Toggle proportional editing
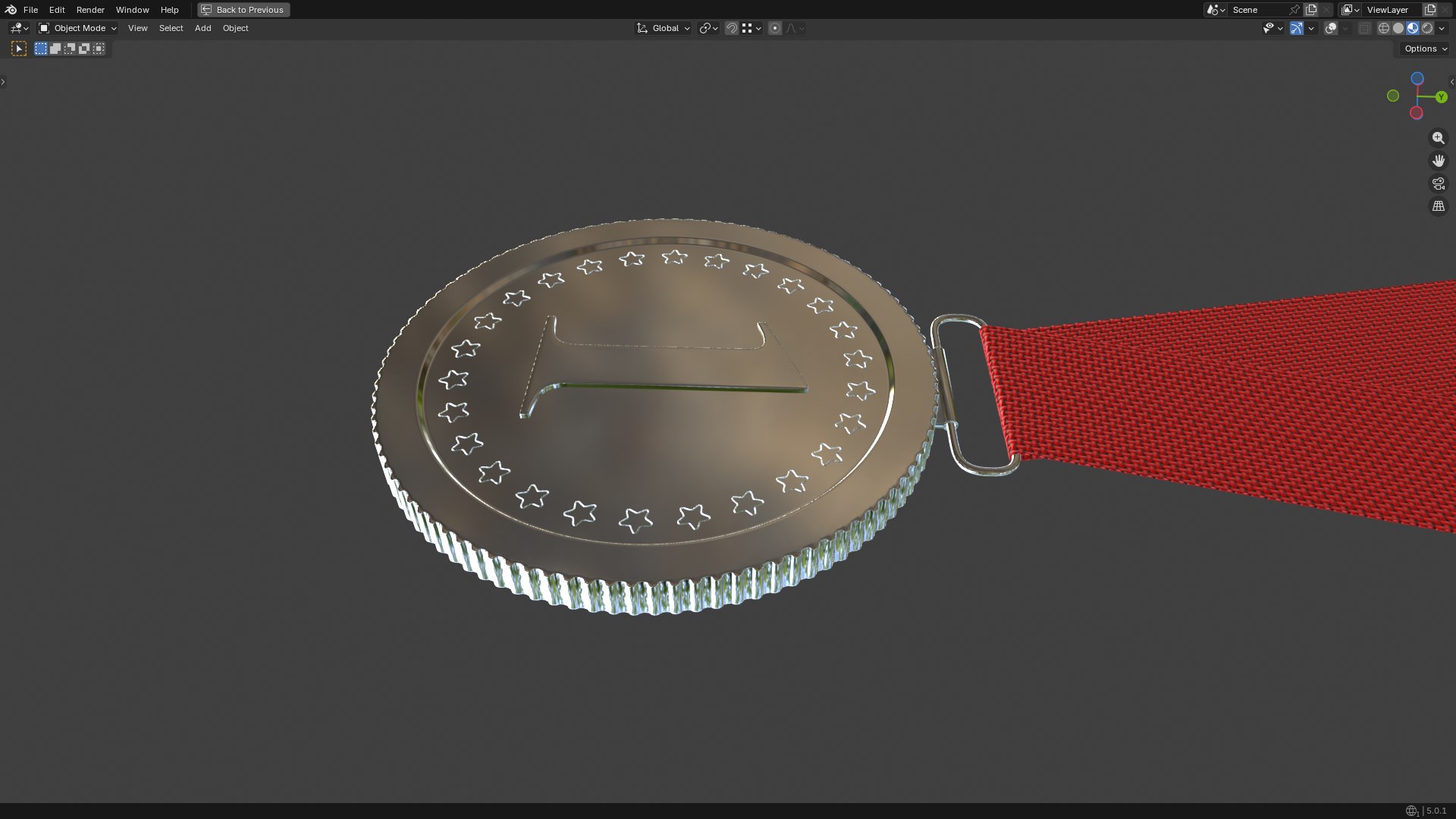 click(775, 28)
